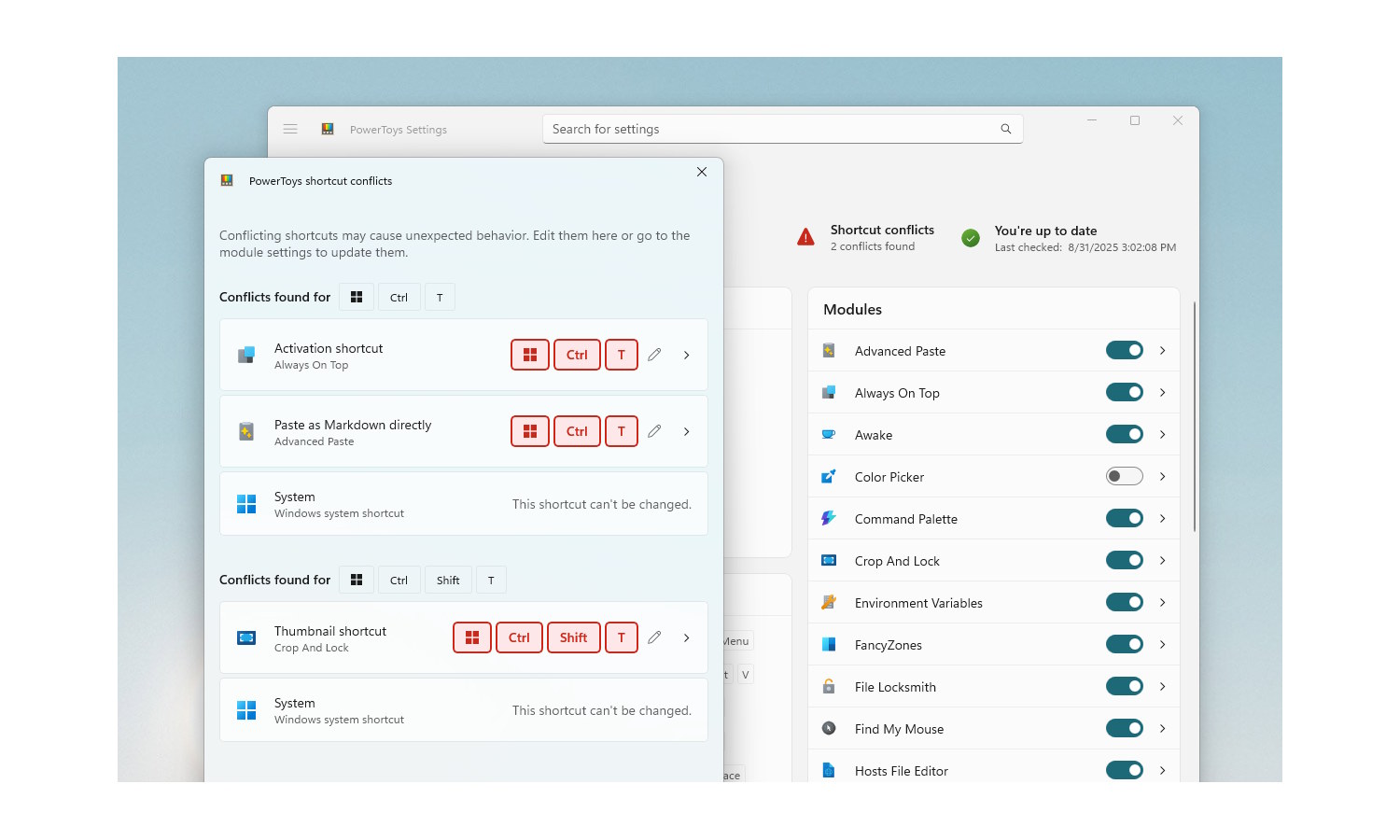Click the hamburger navigation menu icon
Viewport: 1400px width, 840px height.
[290, 129]
